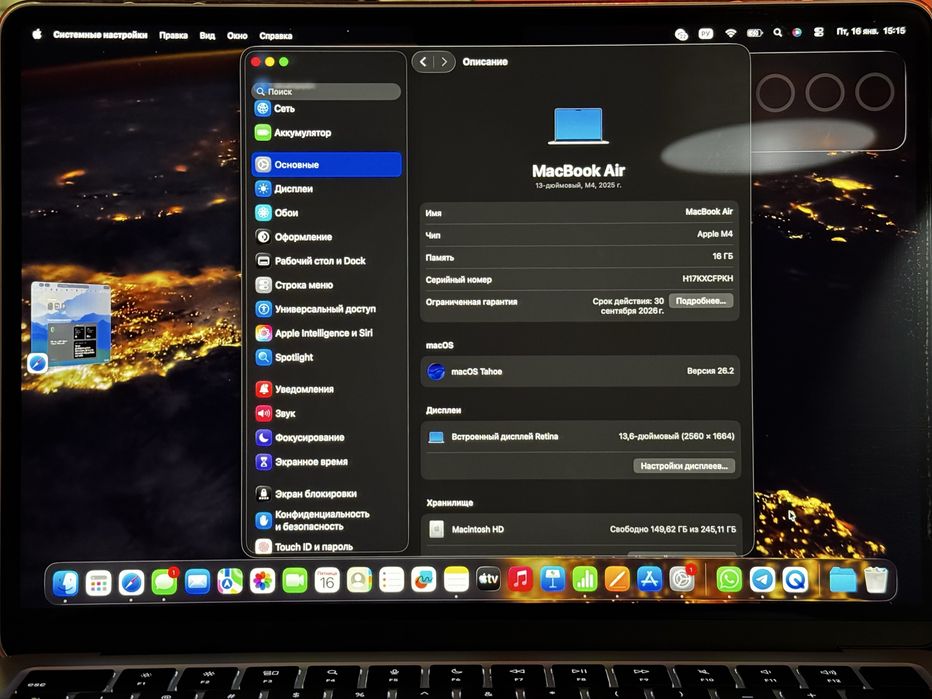Viewport: 932px width, 699px height.
Task: Click the Wi-Fi menu bar icon
Action: tap(731, 33)
